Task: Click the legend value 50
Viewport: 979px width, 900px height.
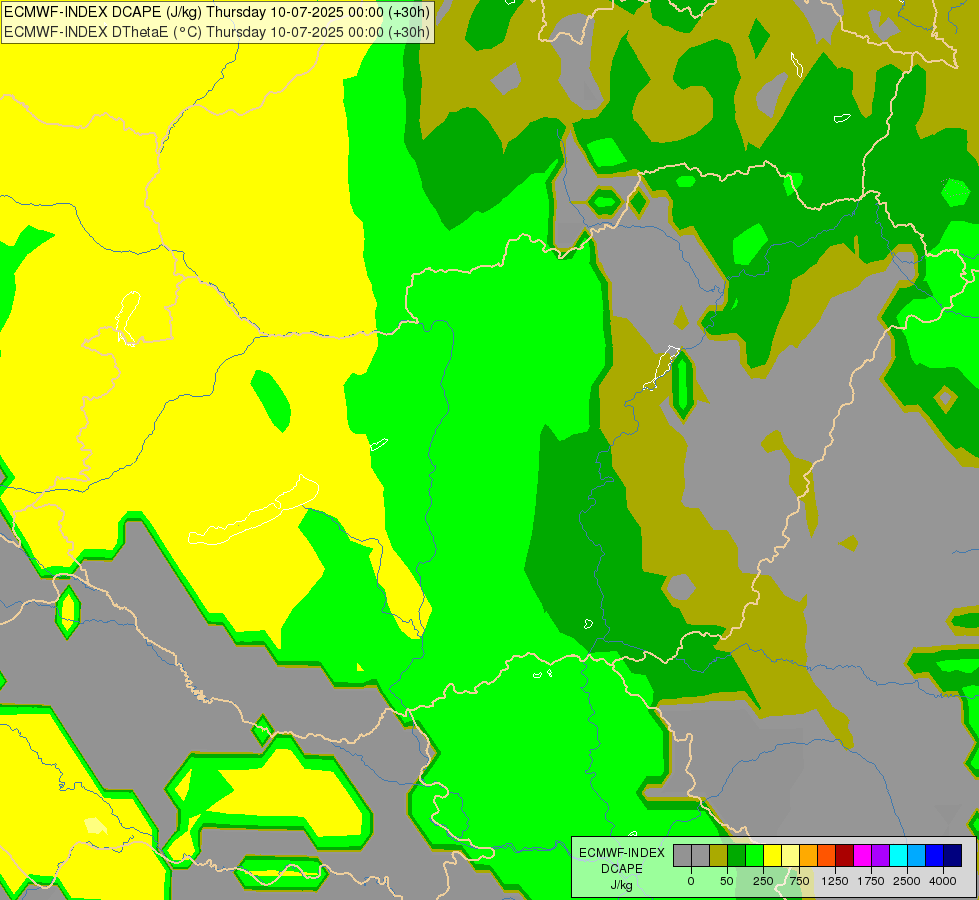Action: [x=727, y=881]
